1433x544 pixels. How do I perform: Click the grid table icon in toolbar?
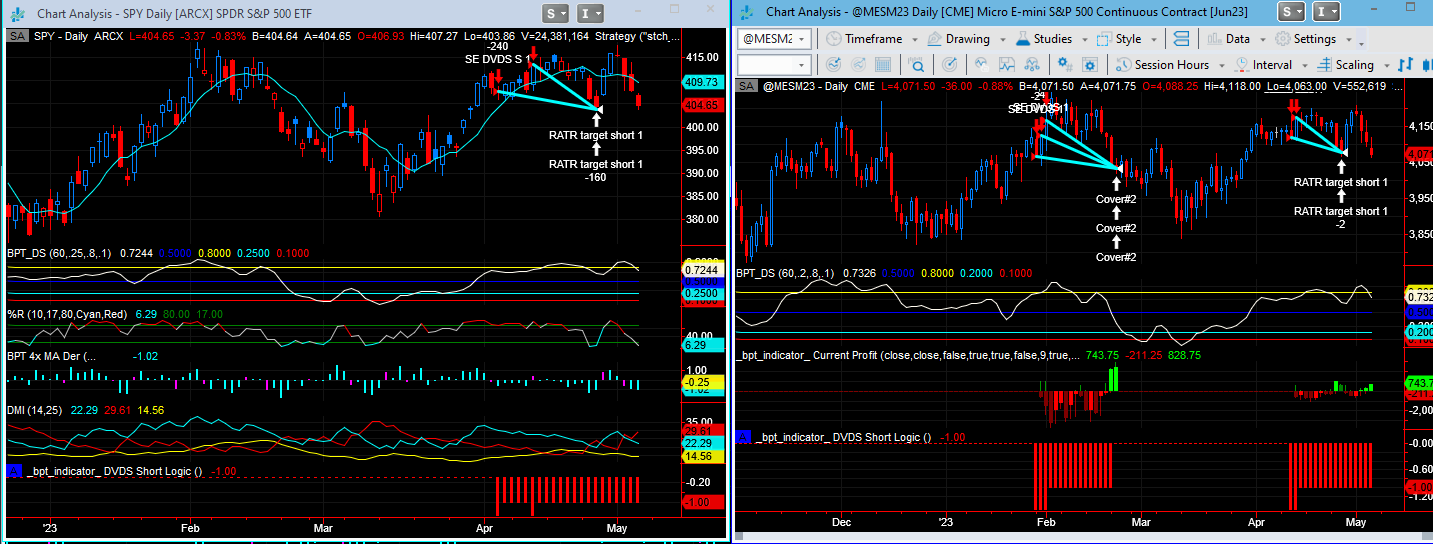(883, 65)
